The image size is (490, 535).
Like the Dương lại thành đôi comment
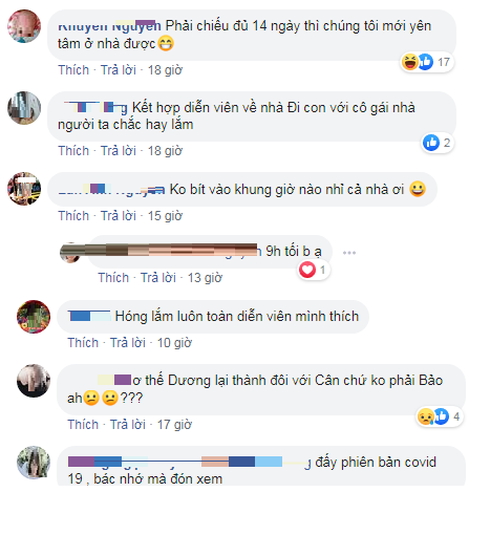coord(83,425)
